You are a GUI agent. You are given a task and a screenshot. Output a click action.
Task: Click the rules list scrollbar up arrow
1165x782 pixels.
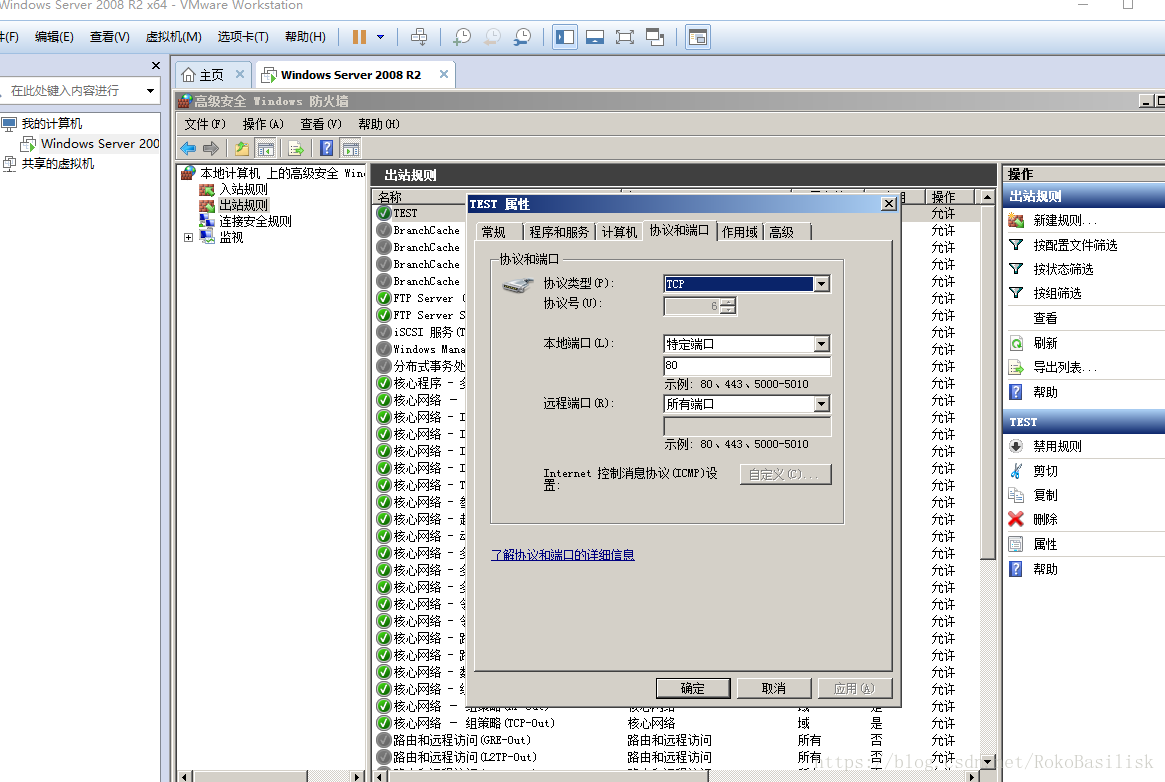[x=987, y=197]
